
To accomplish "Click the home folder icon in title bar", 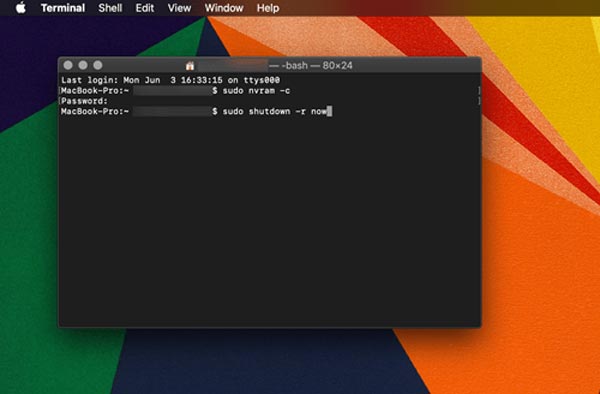I will (190, 66).
